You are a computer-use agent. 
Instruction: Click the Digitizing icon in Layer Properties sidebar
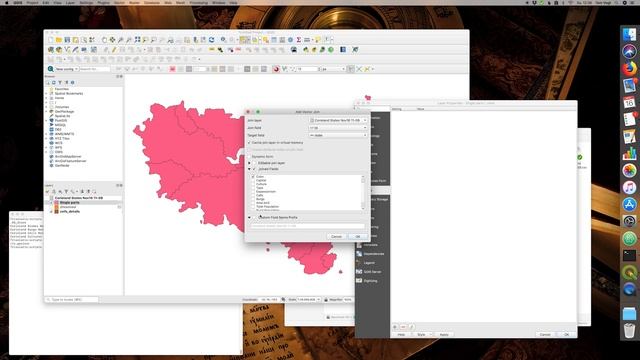click(x=359, y=281)
